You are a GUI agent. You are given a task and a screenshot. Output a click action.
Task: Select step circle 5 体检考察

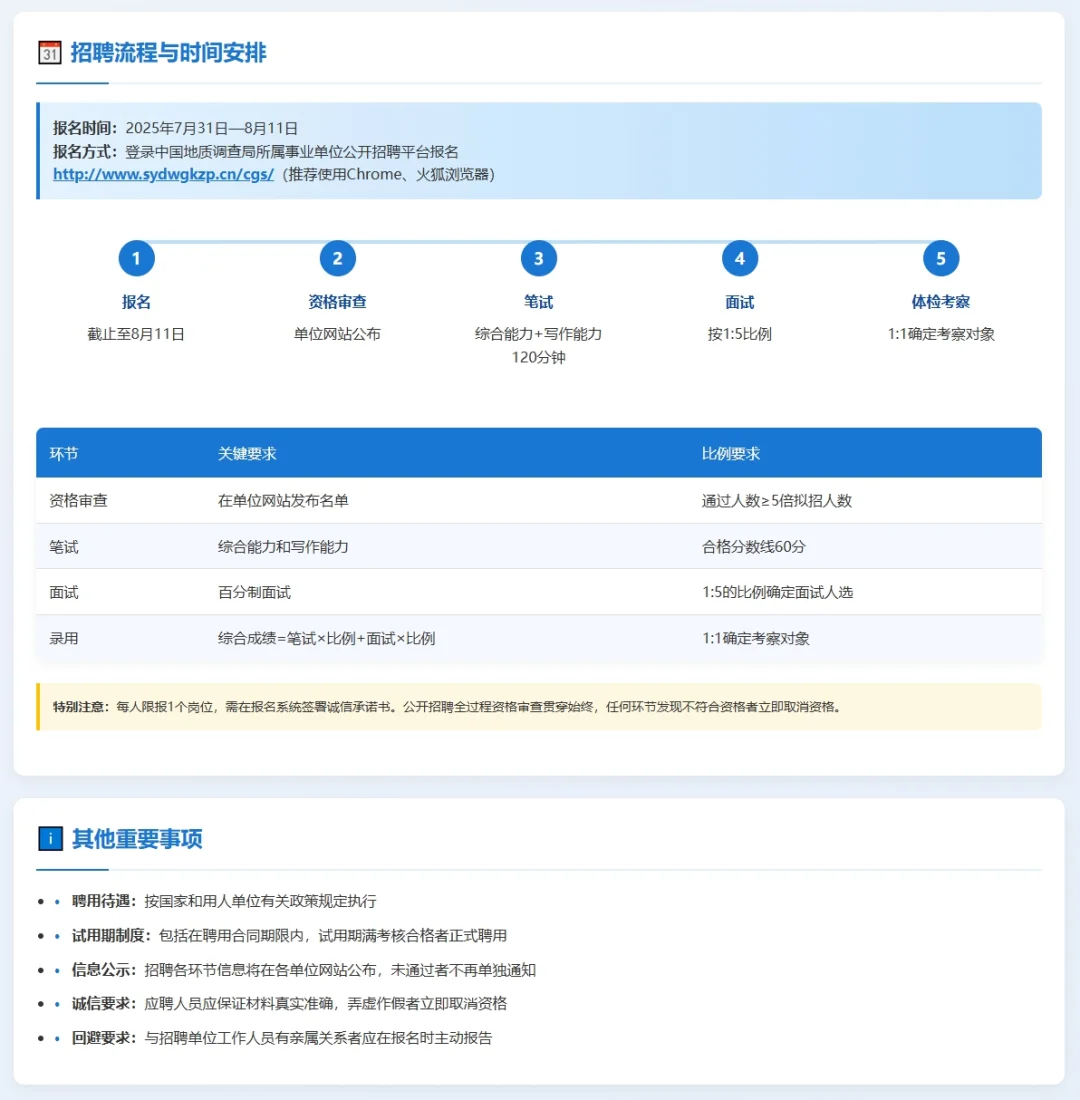[x=941, y=258]
